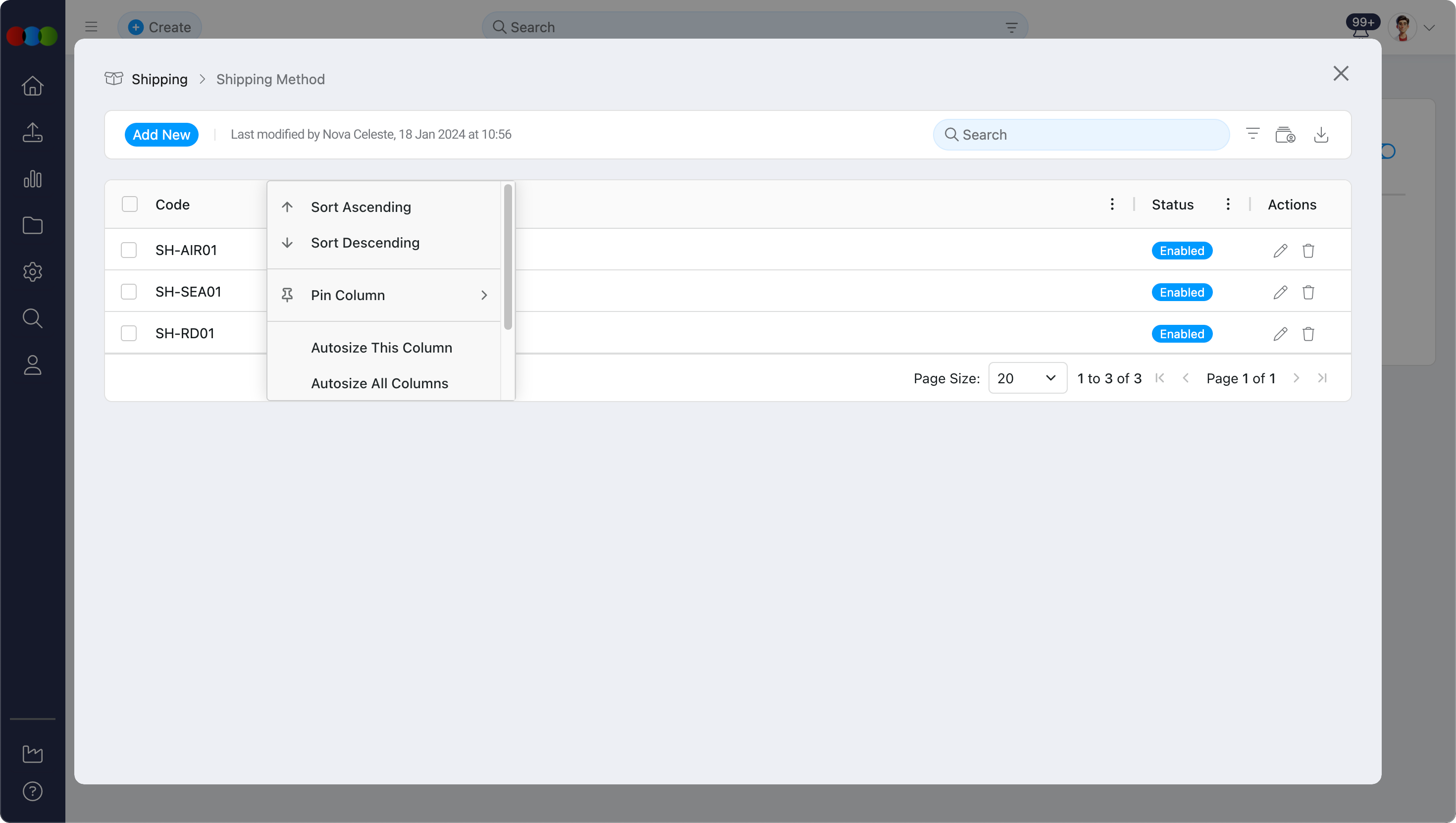
Task: Select Sort Ascending from the column menu
Action: [x=361, y=207]
